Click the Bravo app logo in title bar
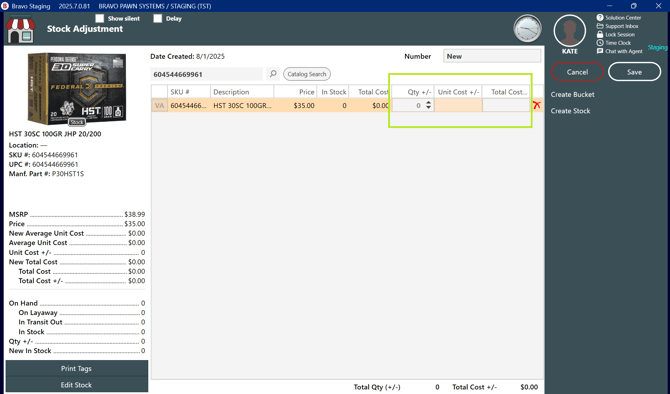670x394 pixels. click(5, 6)
